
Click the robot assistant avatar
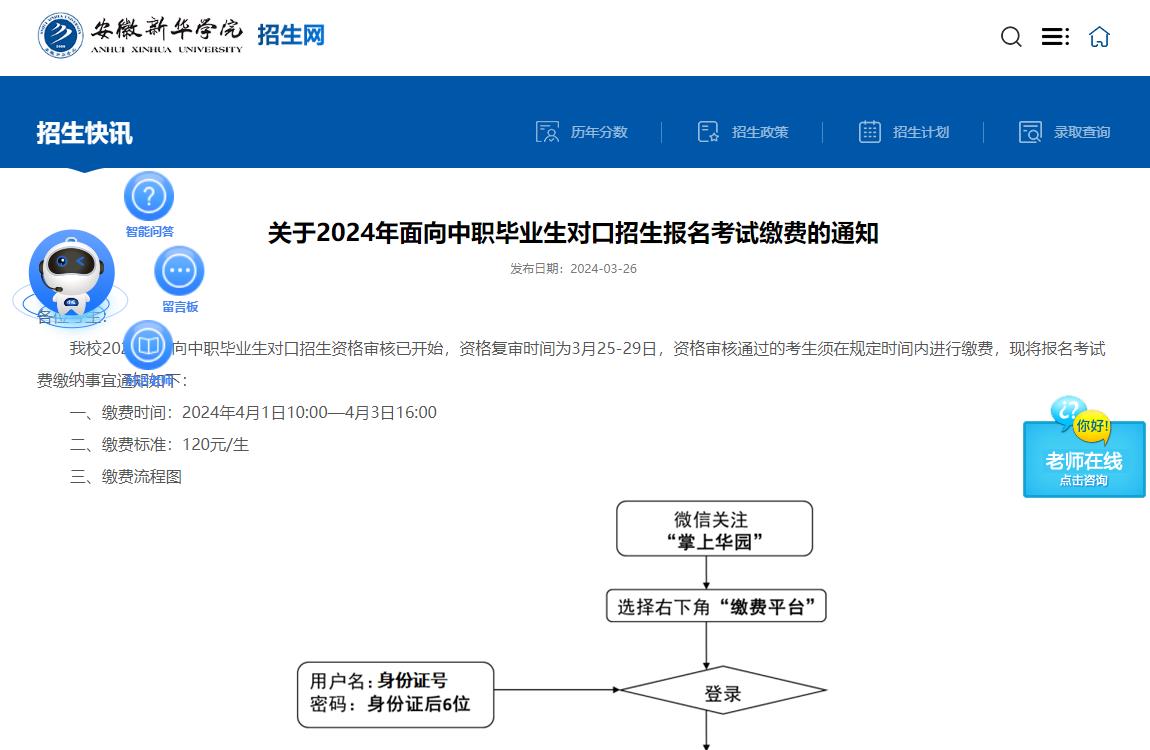coord(71,273)
